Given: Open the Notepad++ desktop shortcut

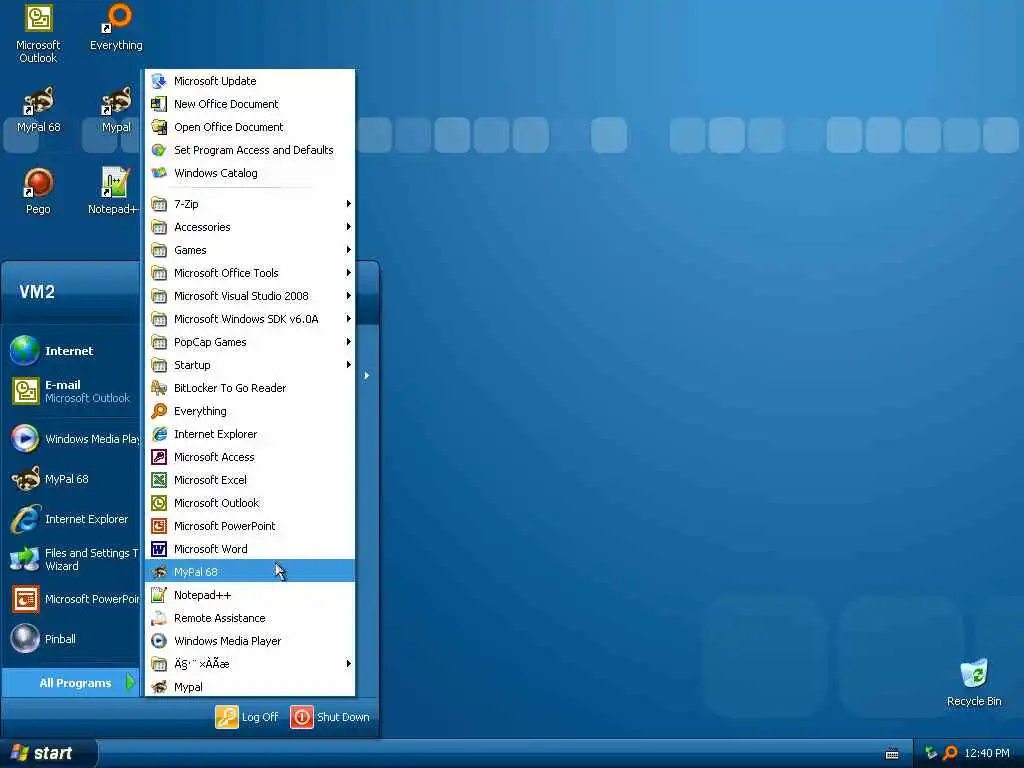Looking at the screenshot, I should [114, 191].
